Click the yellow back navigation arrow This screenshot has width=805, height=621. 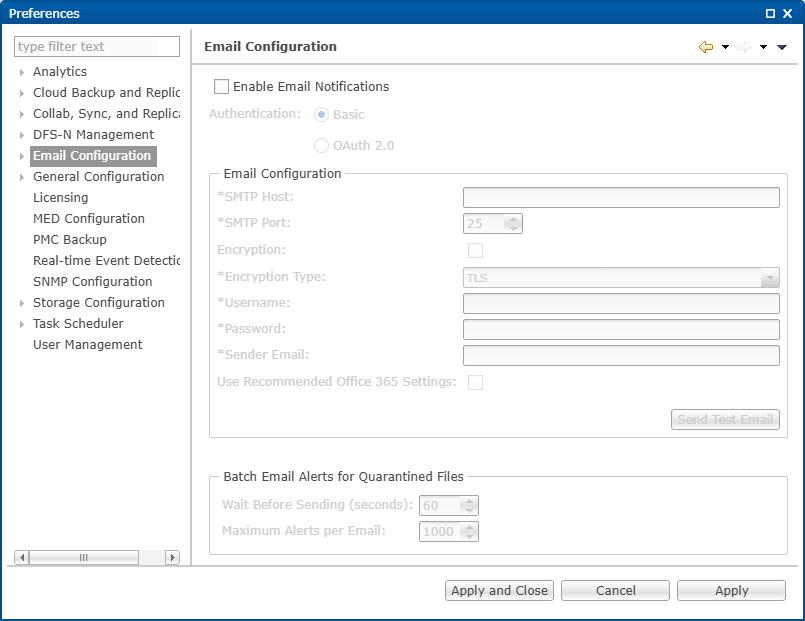pyautogui.click(x=706, y=47)
